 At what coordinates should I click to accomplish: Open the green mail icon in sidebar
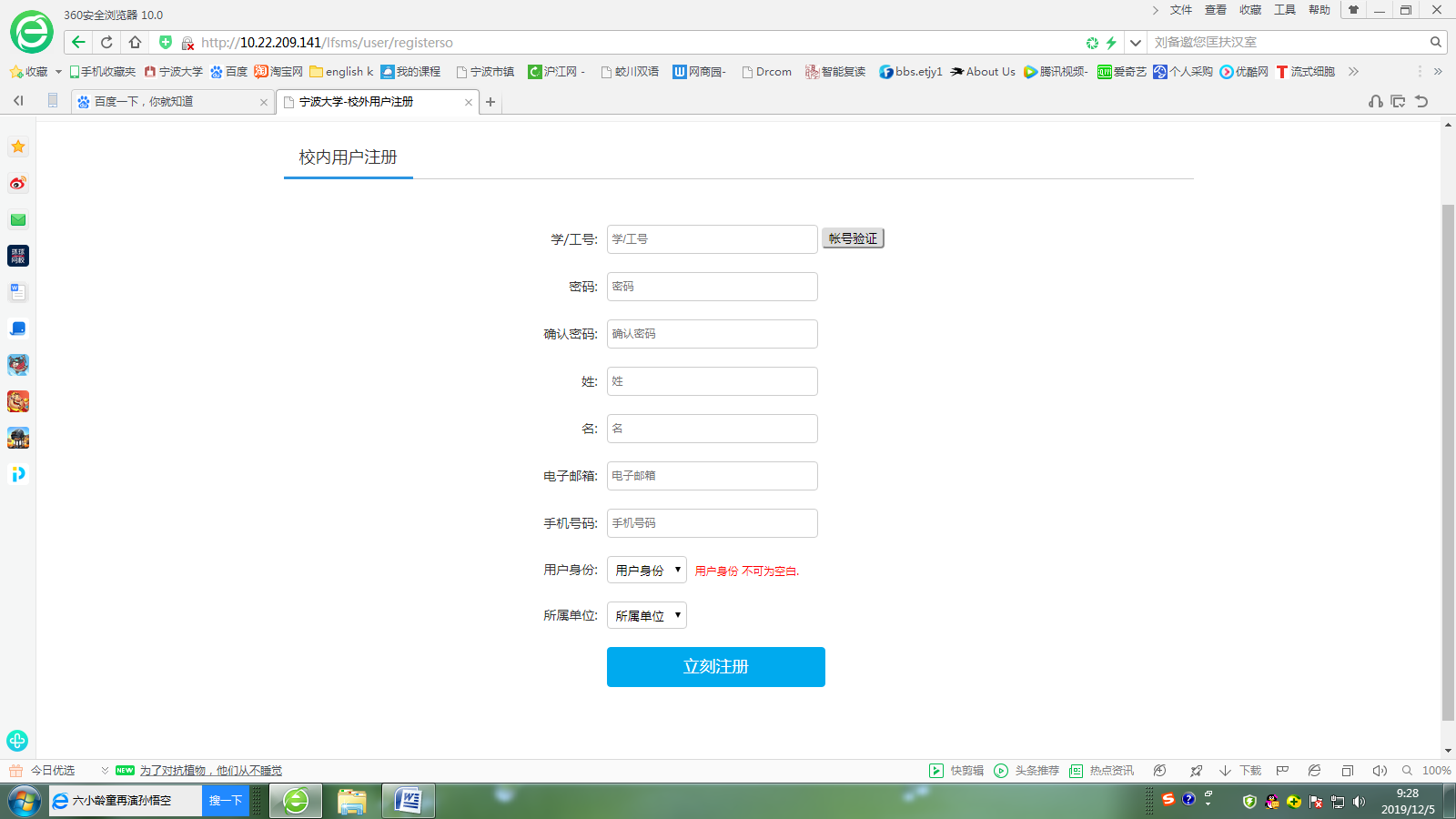point(18,219)
